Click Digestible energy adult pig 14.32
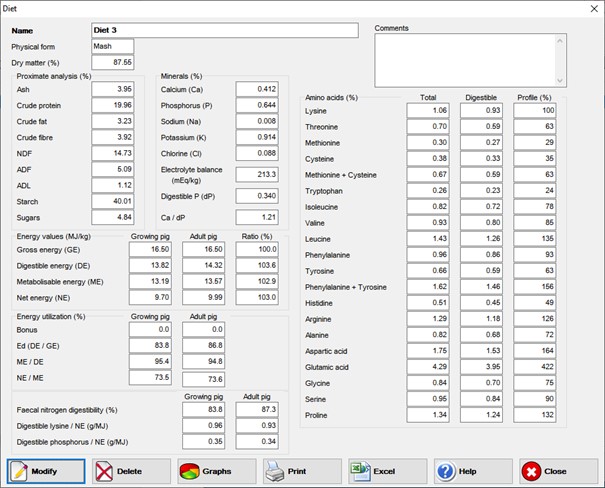This screenshot has height=488, width=605. click(x=203, y=265)
